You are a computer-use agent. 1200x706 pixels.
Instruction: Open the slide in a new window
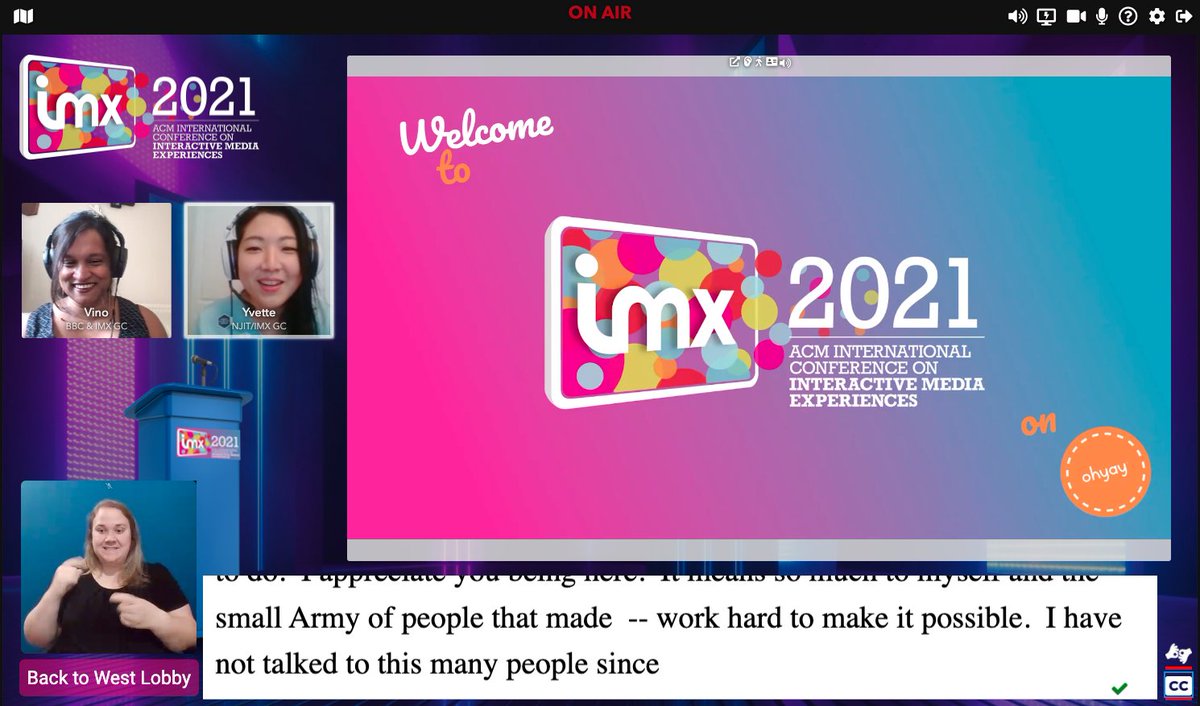[735, 62]
